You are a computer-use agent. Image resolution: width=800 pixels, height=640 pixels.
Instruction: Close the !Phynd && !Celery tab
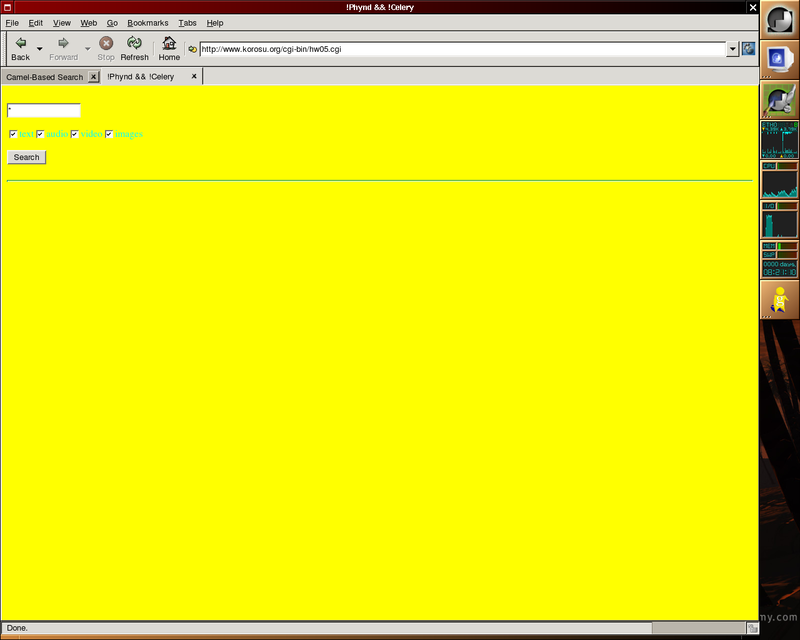(194, 77)
